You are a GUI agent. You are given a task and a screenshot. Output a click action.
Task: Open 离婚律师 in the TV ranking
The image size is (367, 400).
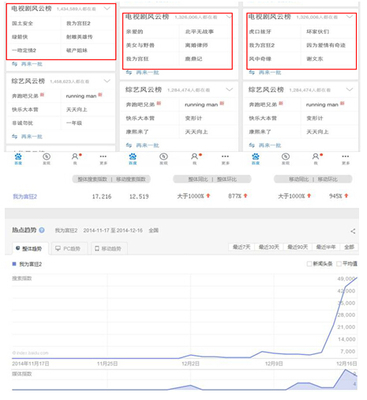pyautogui.click(x=196, y=45)
